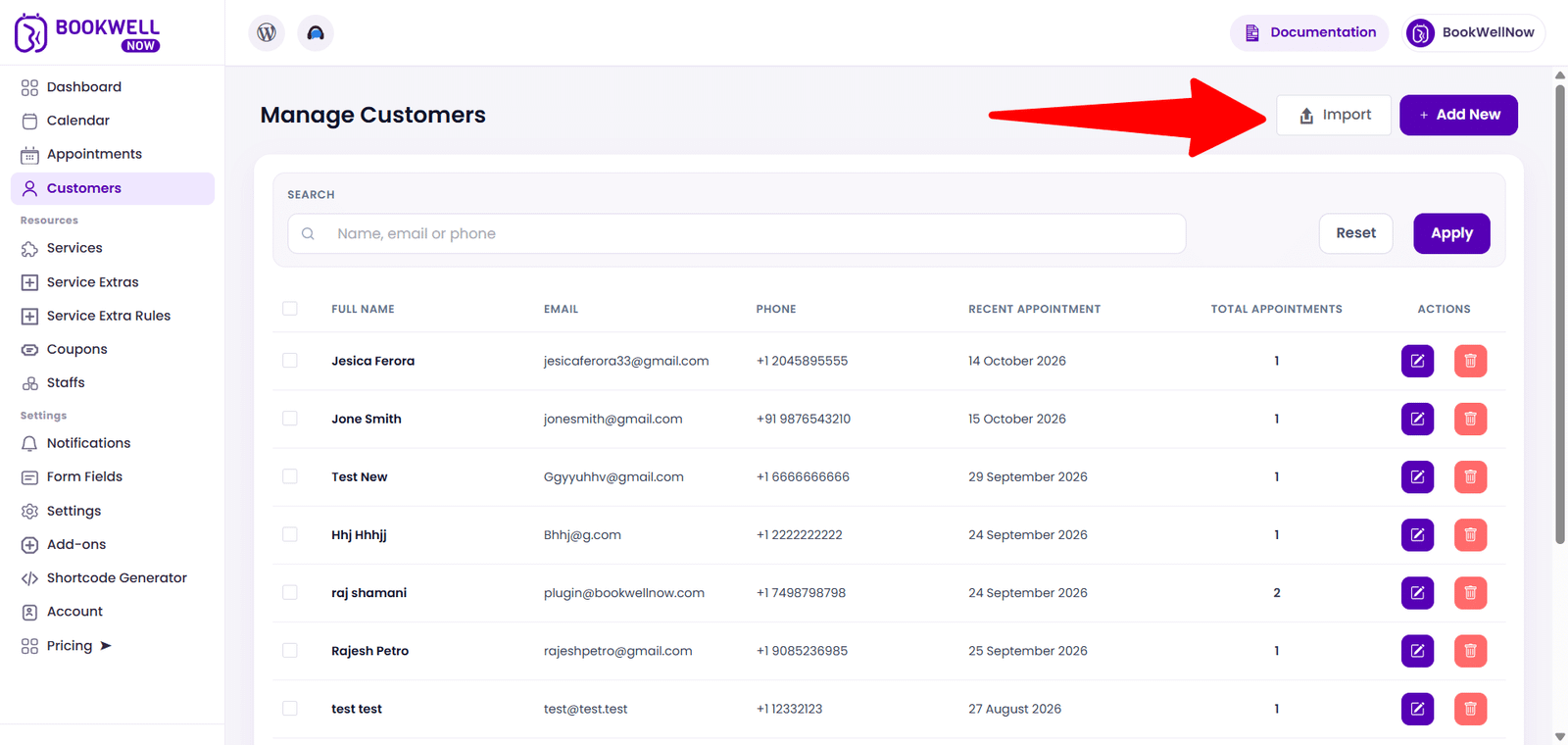Viewport: 1568px width, 745px height.
Task: Check the Test New row checkbox
Action: [290, 475]
